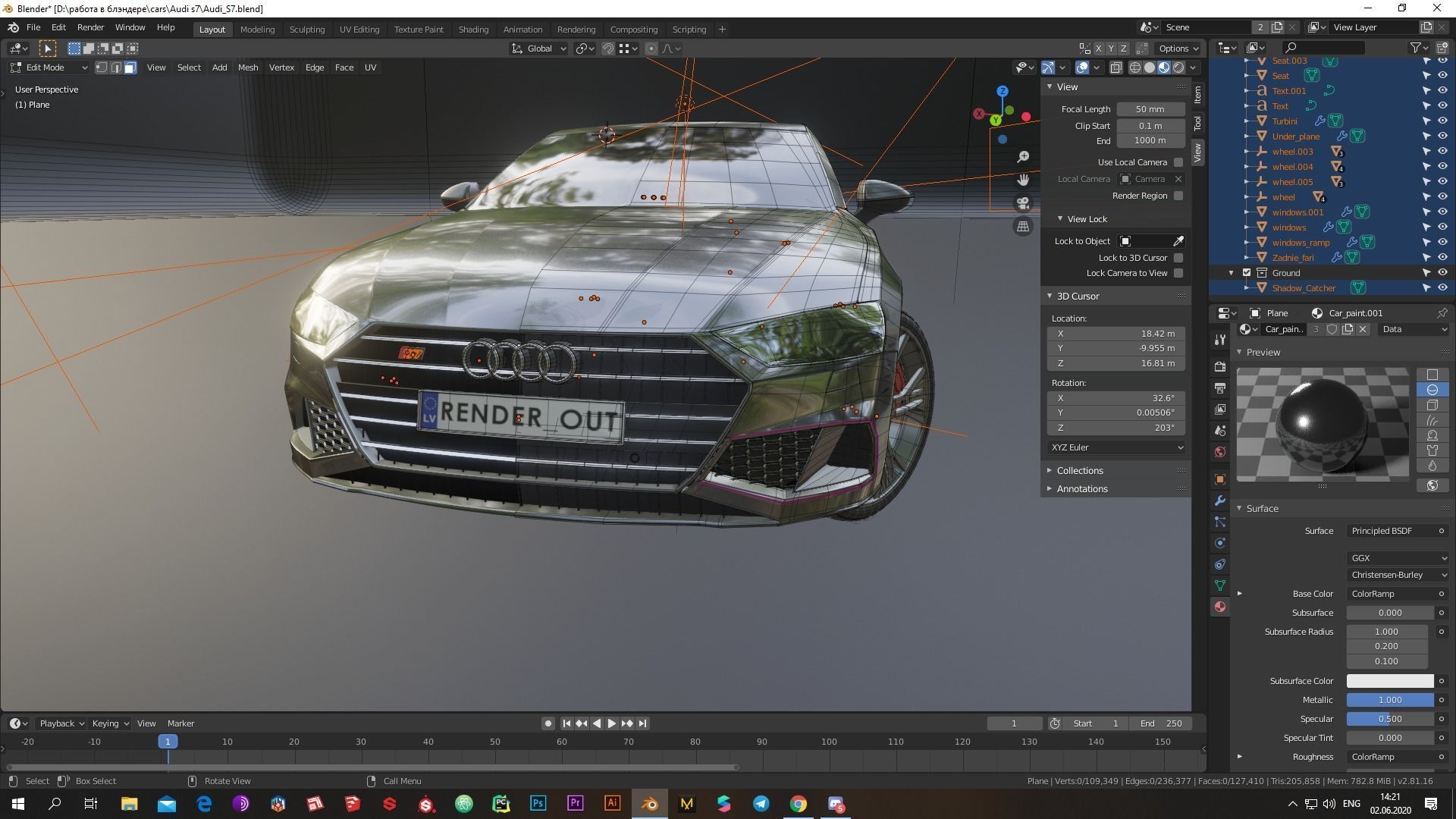Collapse the Surface panel
This screenshot has width=1456, height=819.
(x=1262, y=509)
